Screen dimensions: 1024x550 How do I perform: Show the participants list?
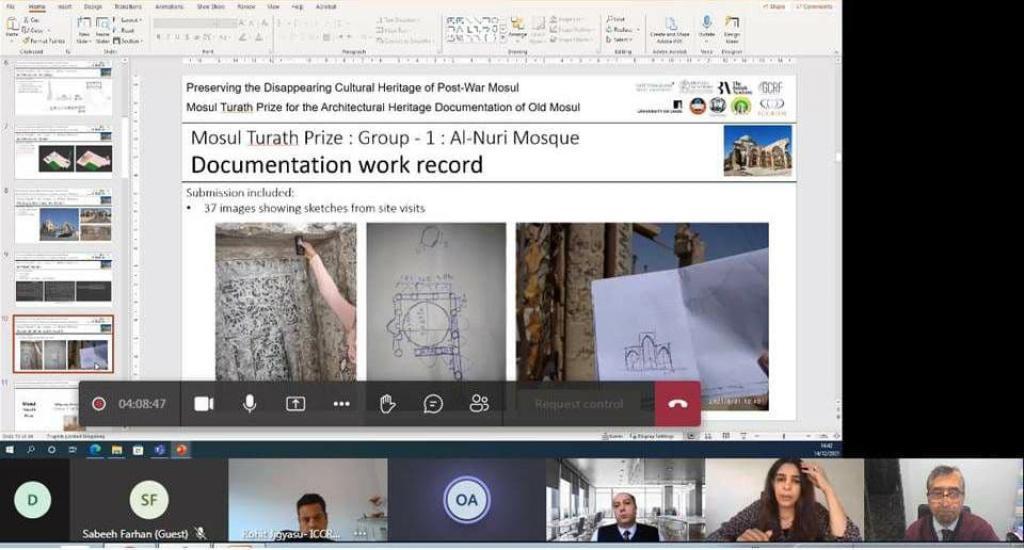[x=479, y=404]
